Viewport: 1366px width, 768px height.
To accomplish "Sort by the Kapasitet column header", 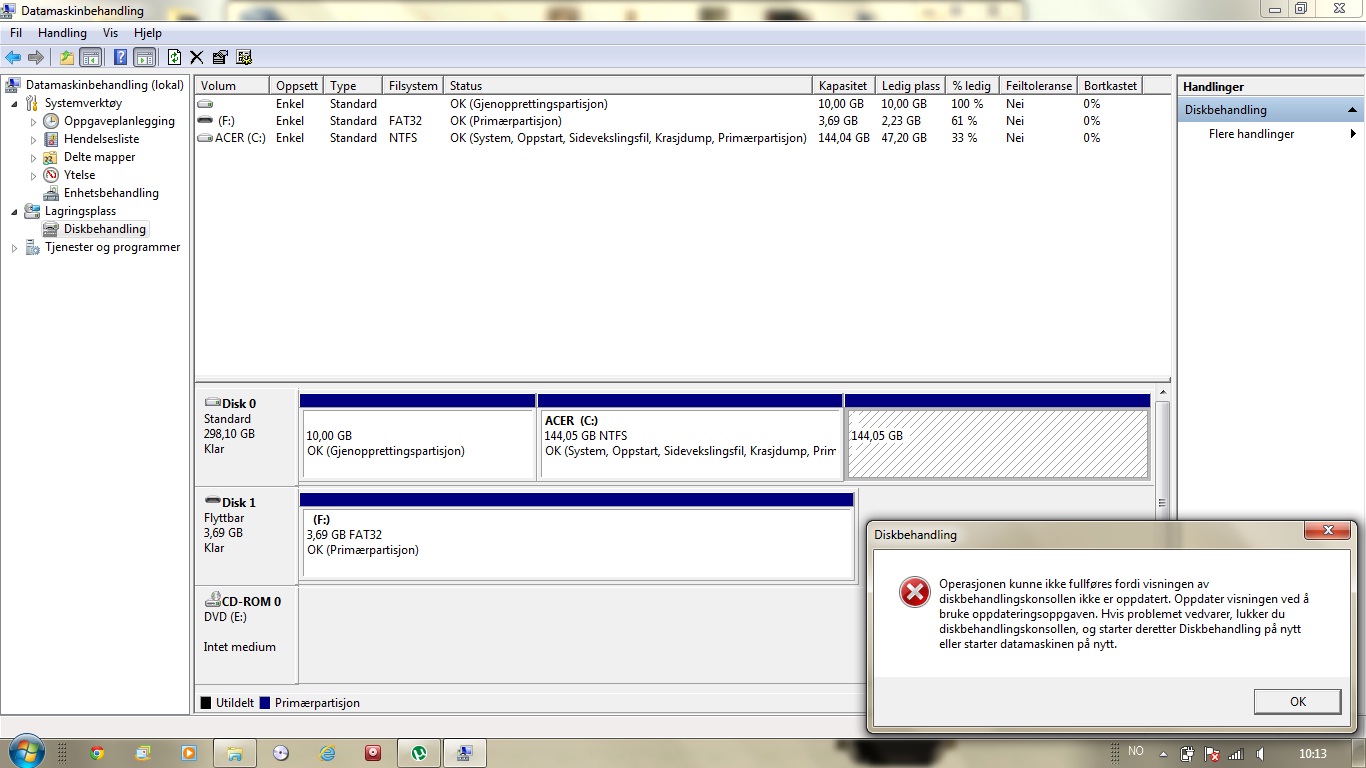I will (x=843, y=86).
